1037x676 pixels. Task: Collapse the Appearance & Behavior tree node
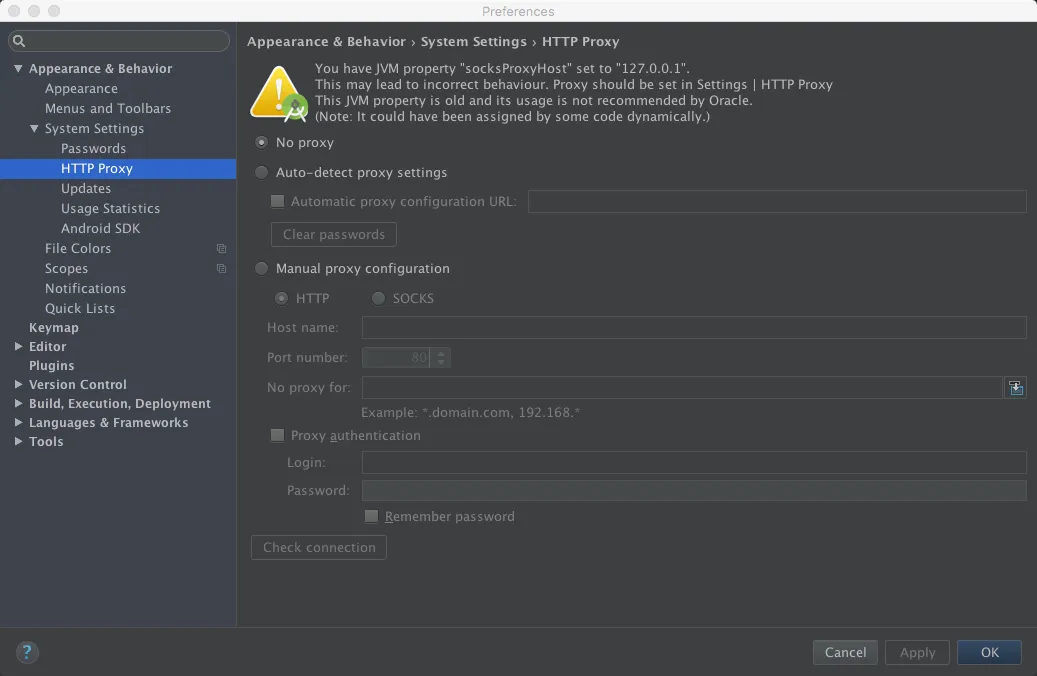[x=19, y=69]
